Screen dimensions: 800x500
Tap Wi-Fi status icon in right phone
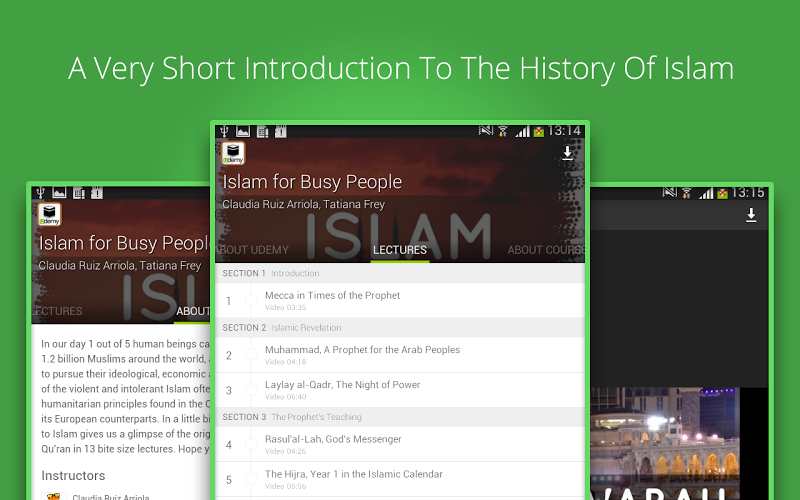pos(687,193)
